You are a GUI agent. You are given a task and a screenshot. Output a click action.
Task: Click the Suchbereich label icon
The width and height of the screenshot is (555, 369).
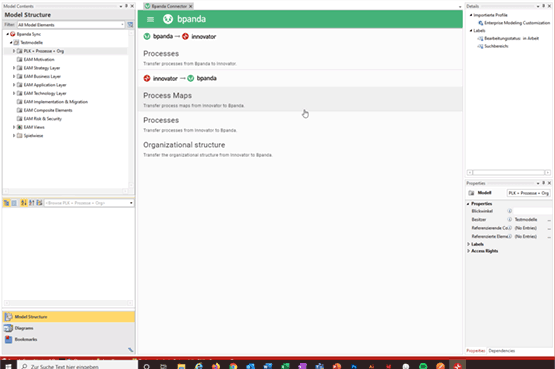(x=480, y=46)
